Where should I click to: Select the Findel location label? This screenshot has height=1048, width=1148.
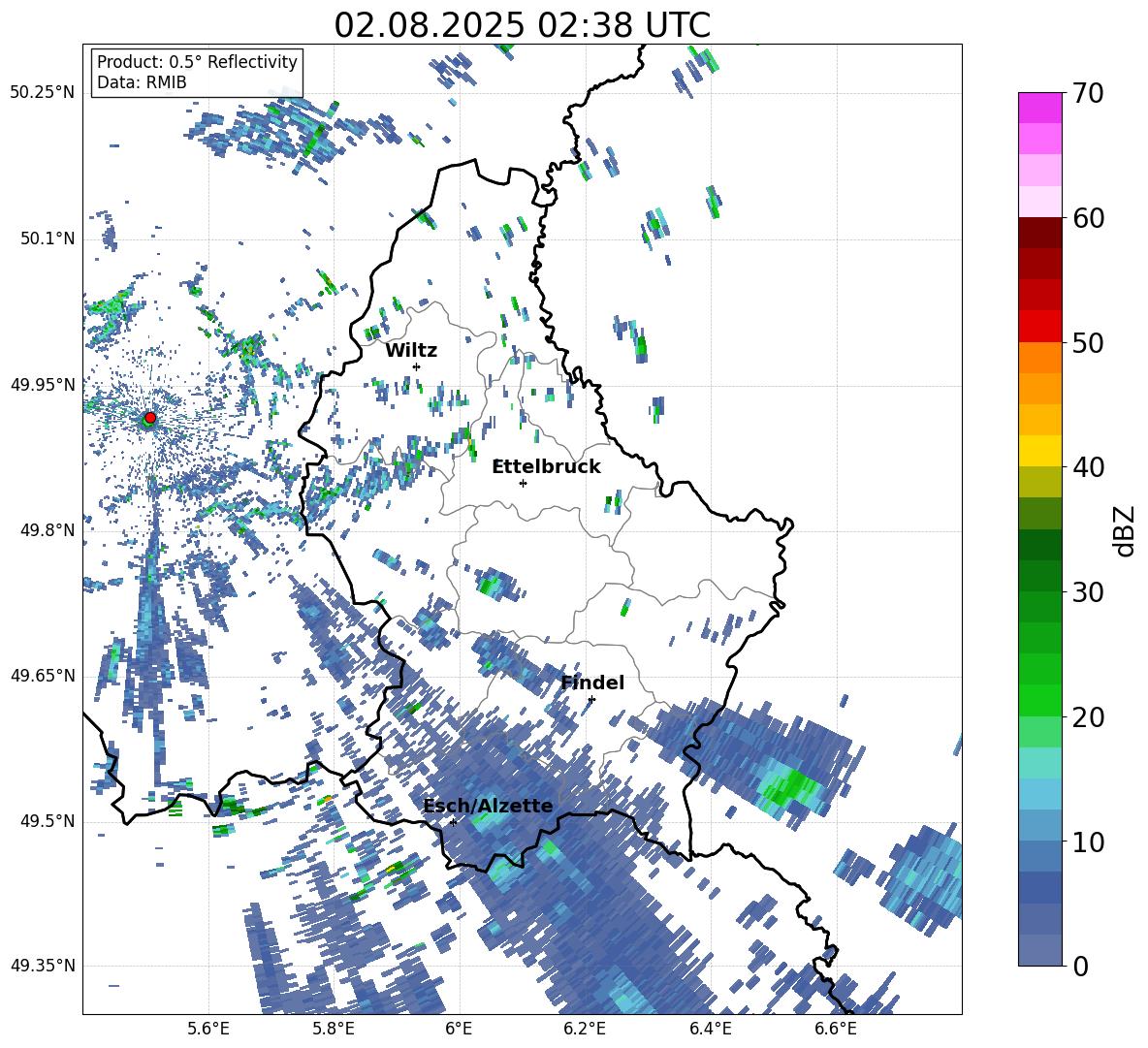(592, 683)
